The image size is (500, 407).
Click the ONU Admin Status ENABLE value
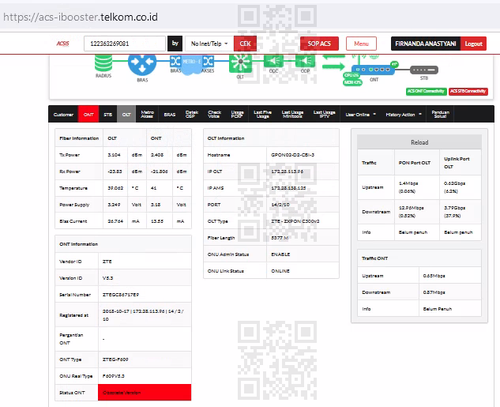(281, 254)
